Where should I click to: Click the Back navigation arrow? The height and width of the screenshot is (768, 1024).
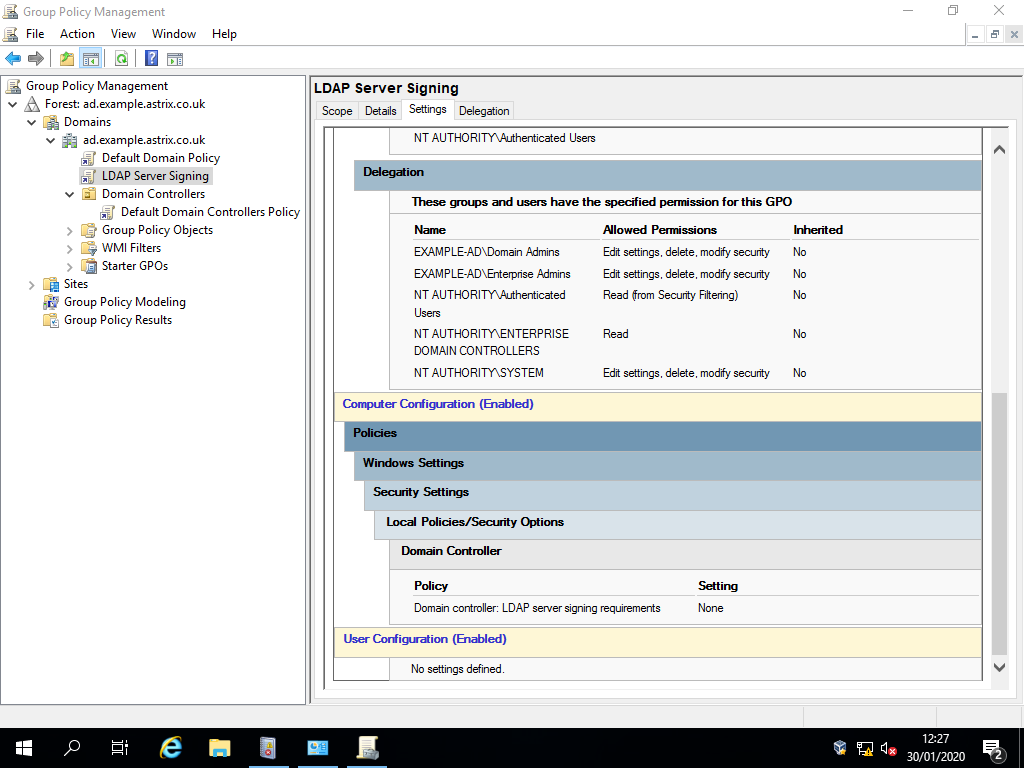[13, 58]
